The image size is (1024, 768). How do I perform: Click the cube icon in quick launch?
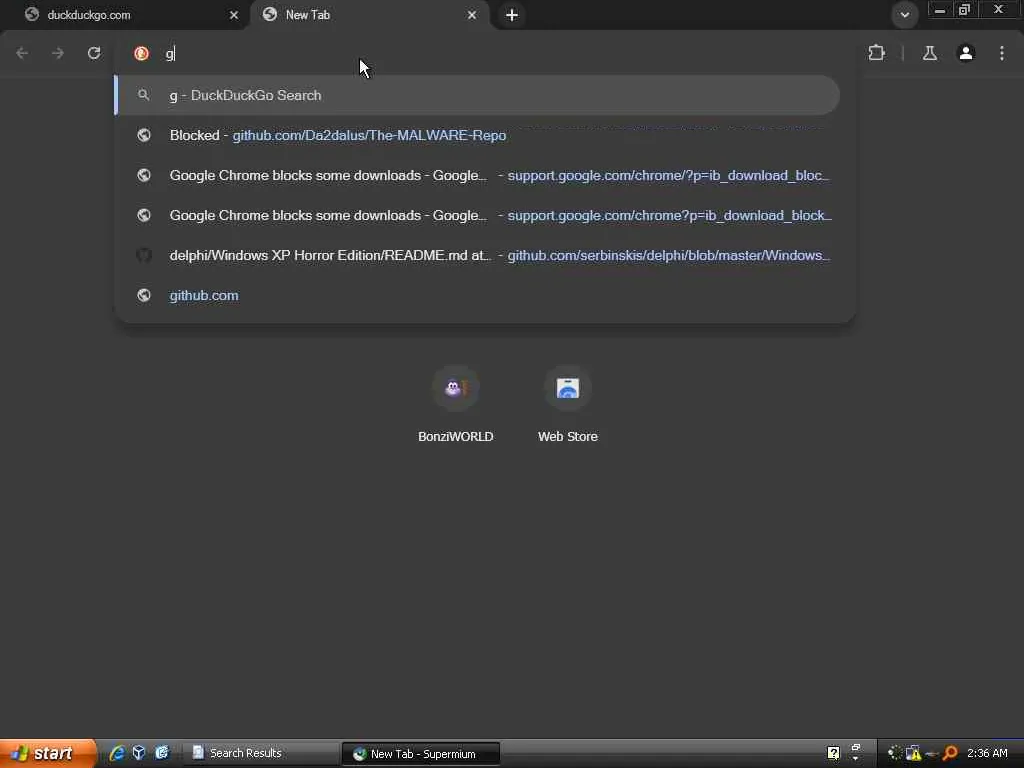tap(138, 753)
